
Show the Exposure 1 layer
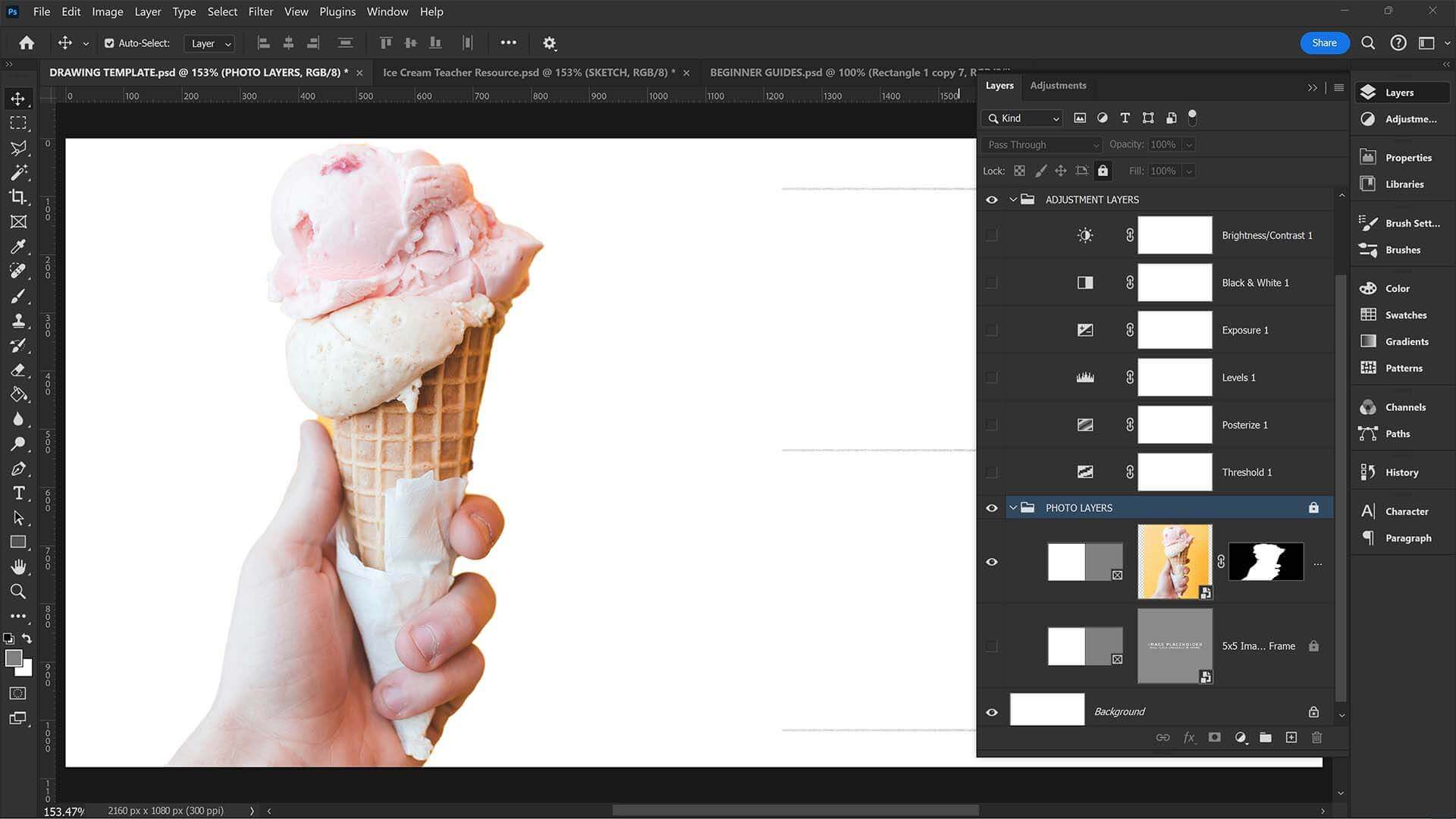(x=991, y=330)
